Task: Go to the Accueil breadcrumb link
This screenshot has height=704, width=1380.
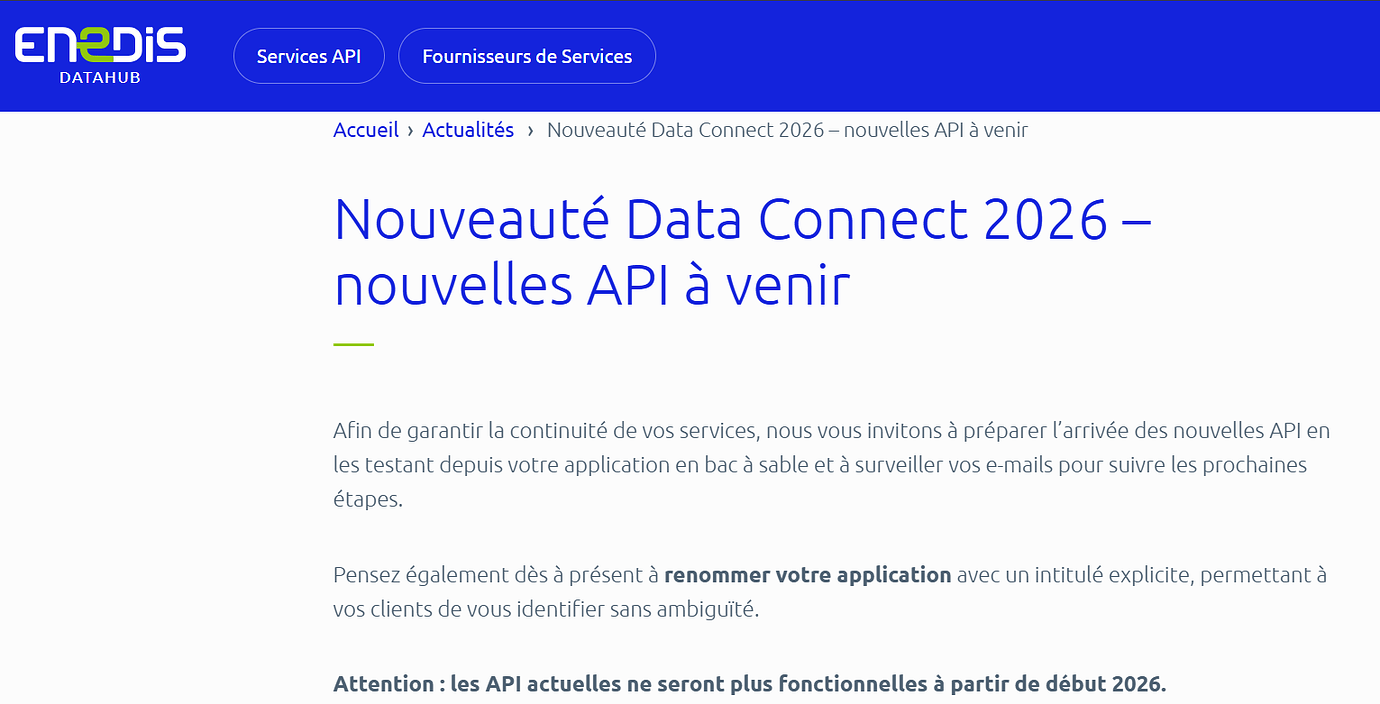Action: click(366, 130)
